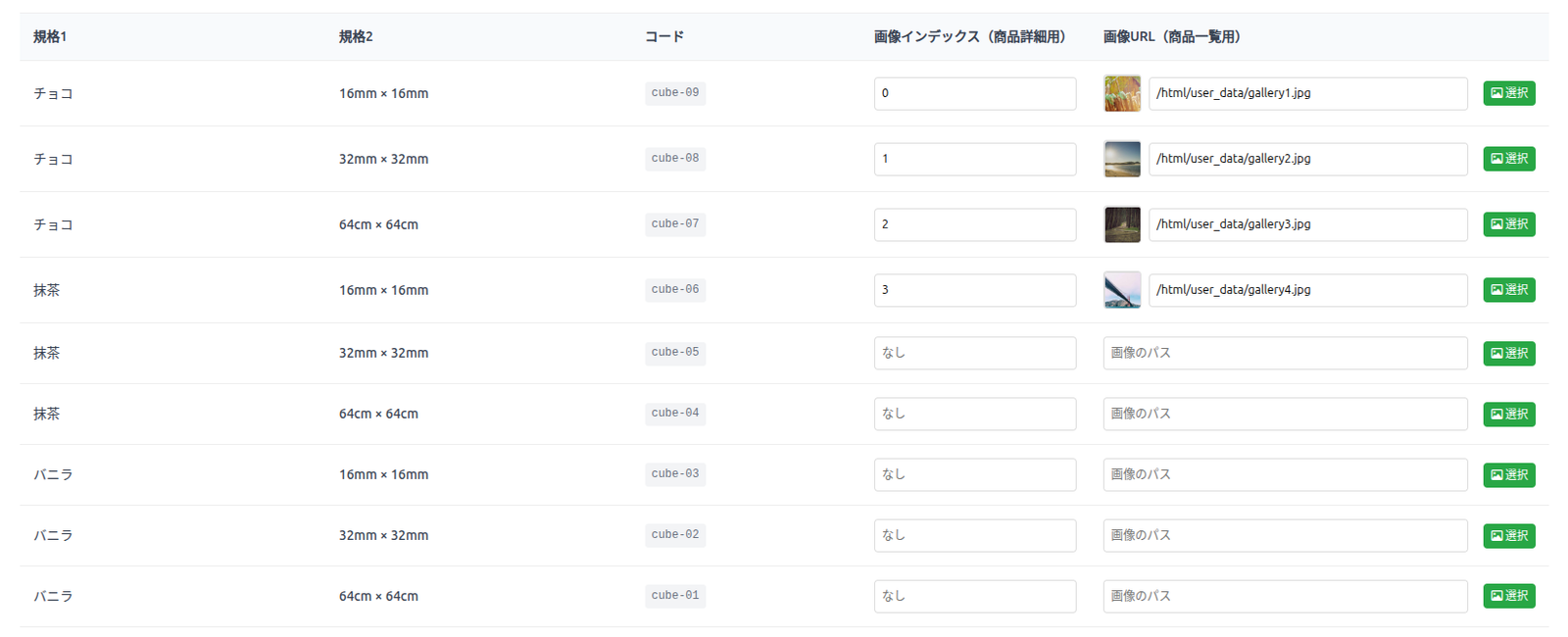Screen dimensions: 1568x637
Task: Click the cube-02 code label
Action: tap(675, 535)
